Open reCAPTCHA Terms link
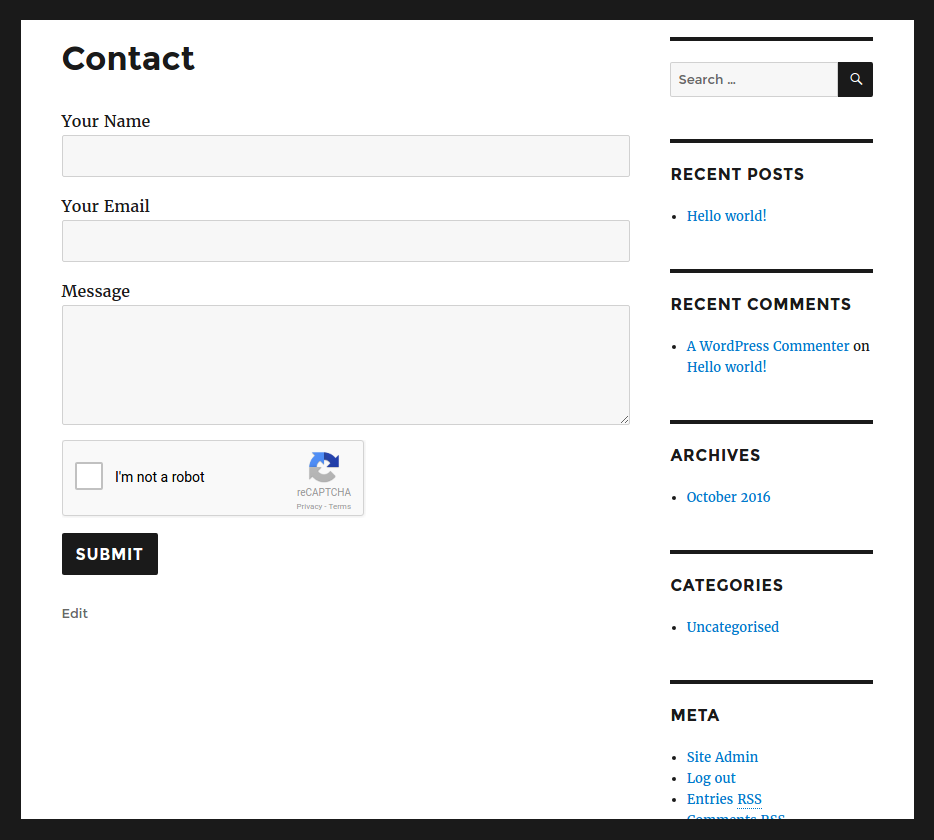Screen dimensions: 934x840 [x=340, y=507]
